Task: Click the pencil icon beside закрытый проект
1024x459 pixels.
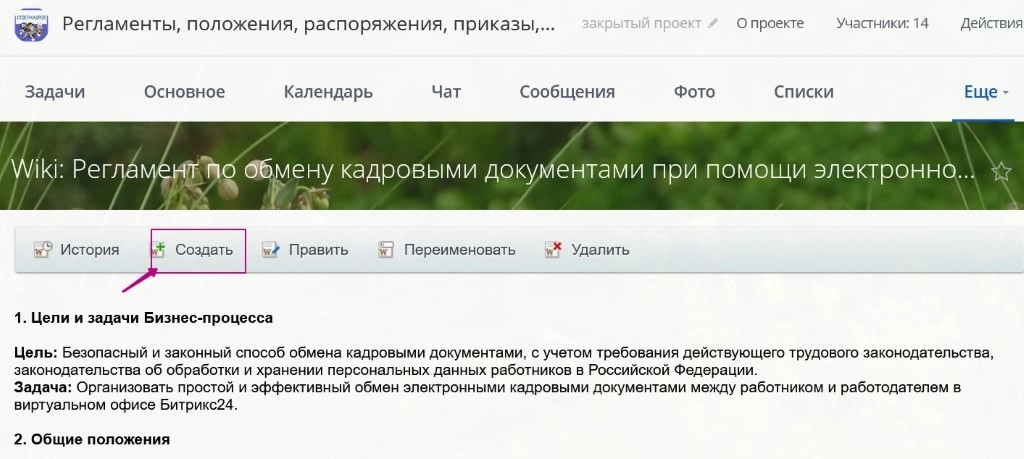Action: [712, 24]
